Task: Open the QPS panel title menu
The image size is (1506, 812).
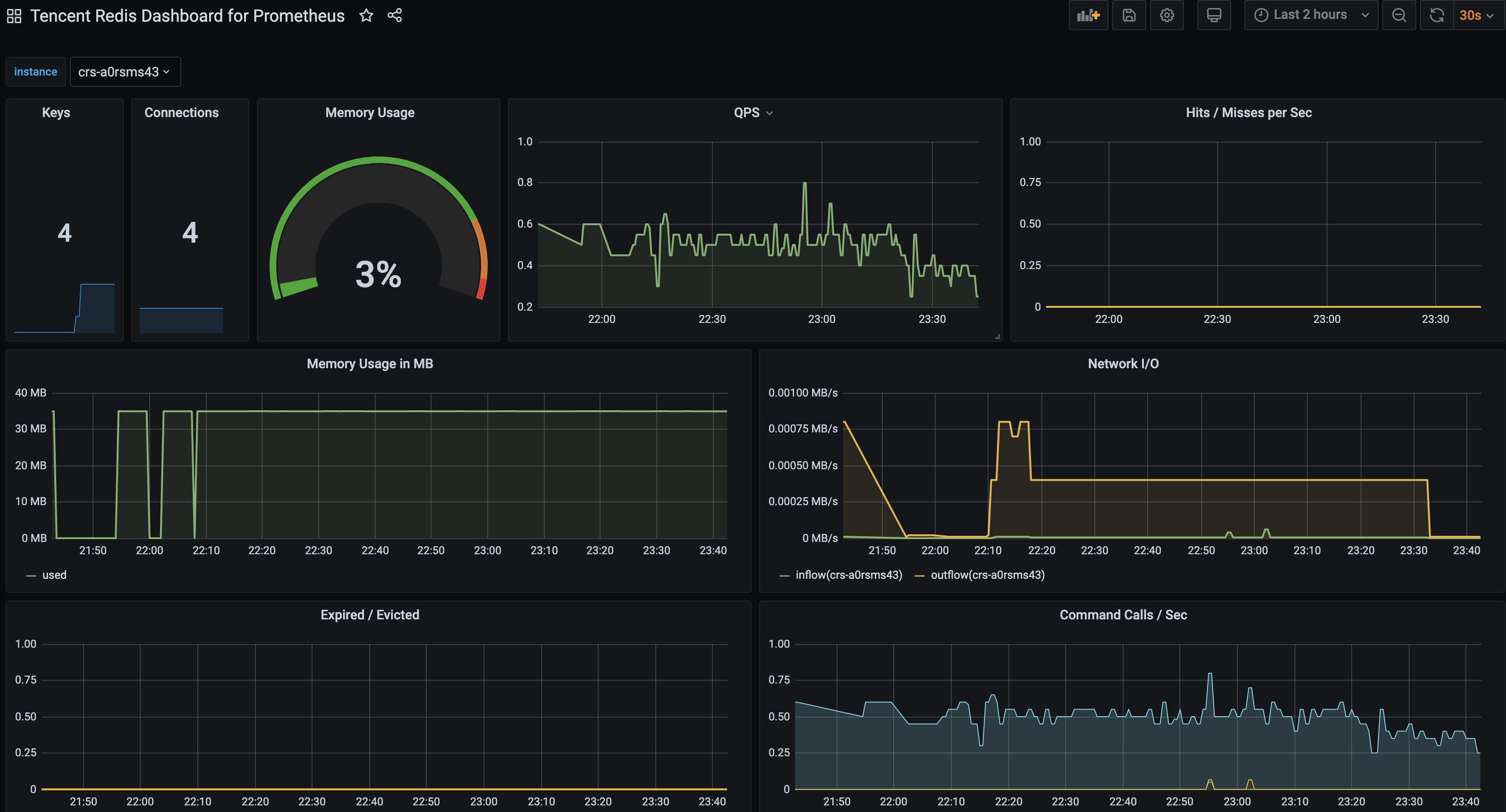Action: (x=753, y=113)
